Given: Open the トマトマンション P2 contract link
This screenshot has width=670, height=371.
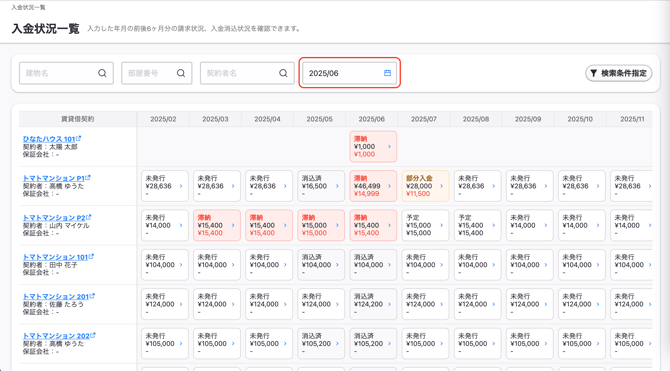Looking at the screenshot, I should pyautogui.click(x=54, y=218).
